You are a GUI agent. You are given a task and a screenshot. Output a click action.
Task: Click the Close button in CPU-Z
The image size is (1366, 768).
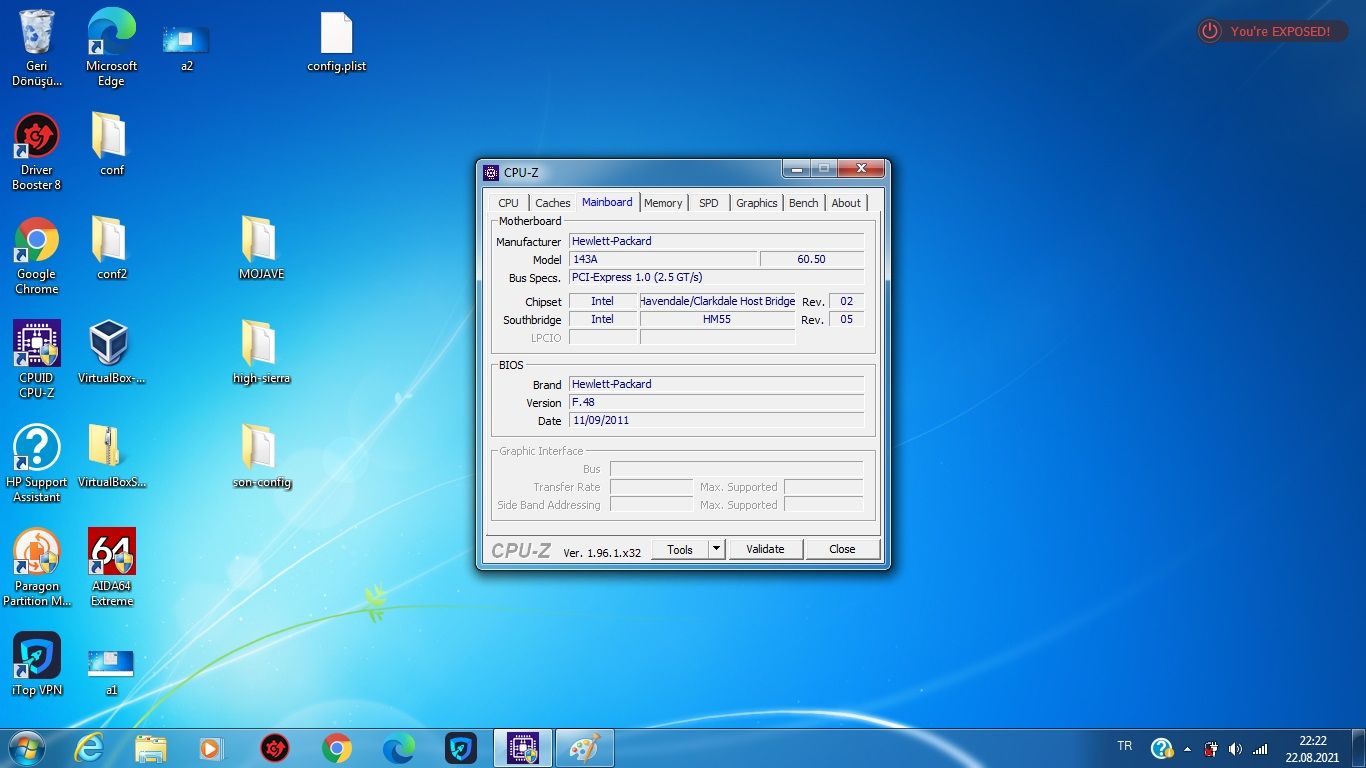pyautogui.click(x=842, y=549)
